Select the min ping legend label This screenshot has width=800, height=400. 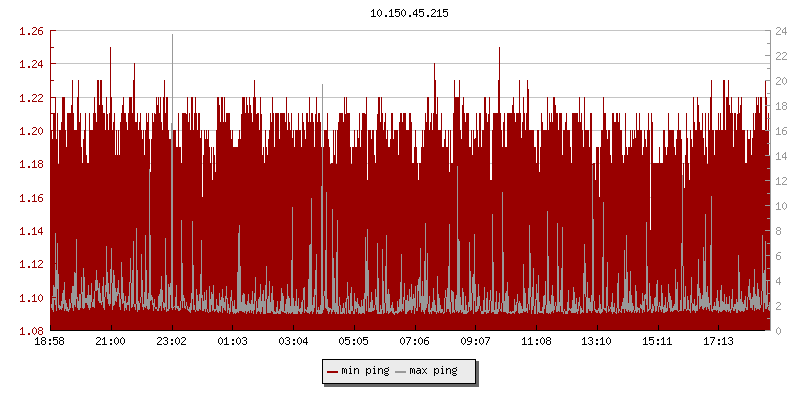click(x=365, y=371)
